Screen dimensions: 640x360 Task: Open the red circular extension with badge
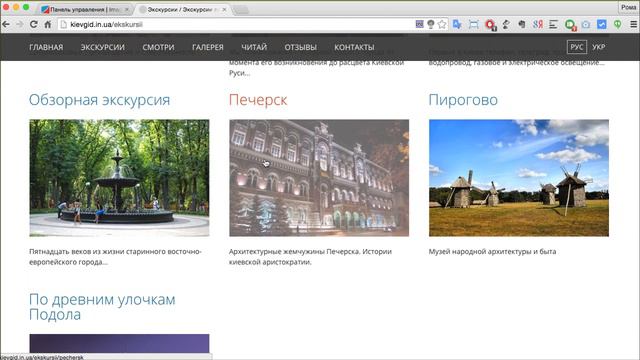pyautogui.click(x=490, y=25)
